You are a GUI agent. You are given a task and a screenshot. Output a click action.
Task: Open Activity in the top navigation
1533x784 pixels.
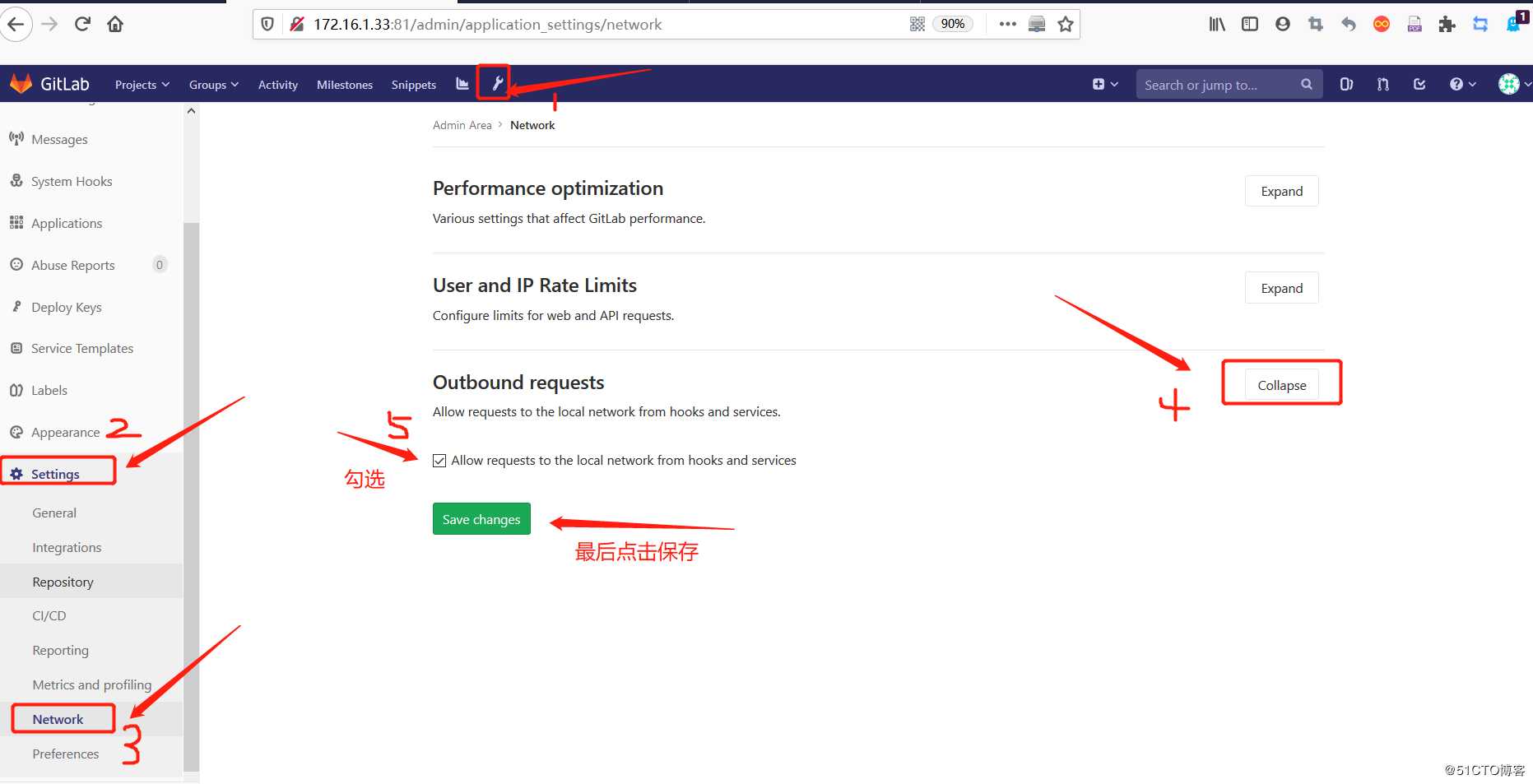tap(278, 85)
